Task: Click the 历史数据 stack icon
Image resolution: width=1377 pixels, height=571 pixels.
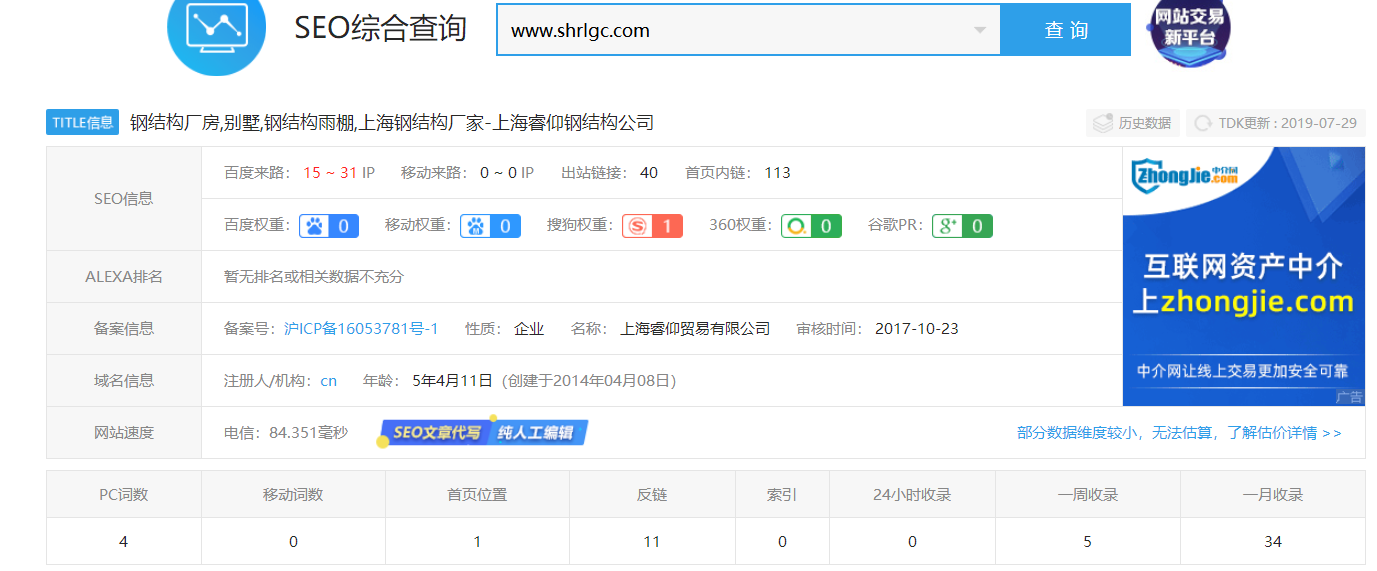Action: pos(1103,123)
